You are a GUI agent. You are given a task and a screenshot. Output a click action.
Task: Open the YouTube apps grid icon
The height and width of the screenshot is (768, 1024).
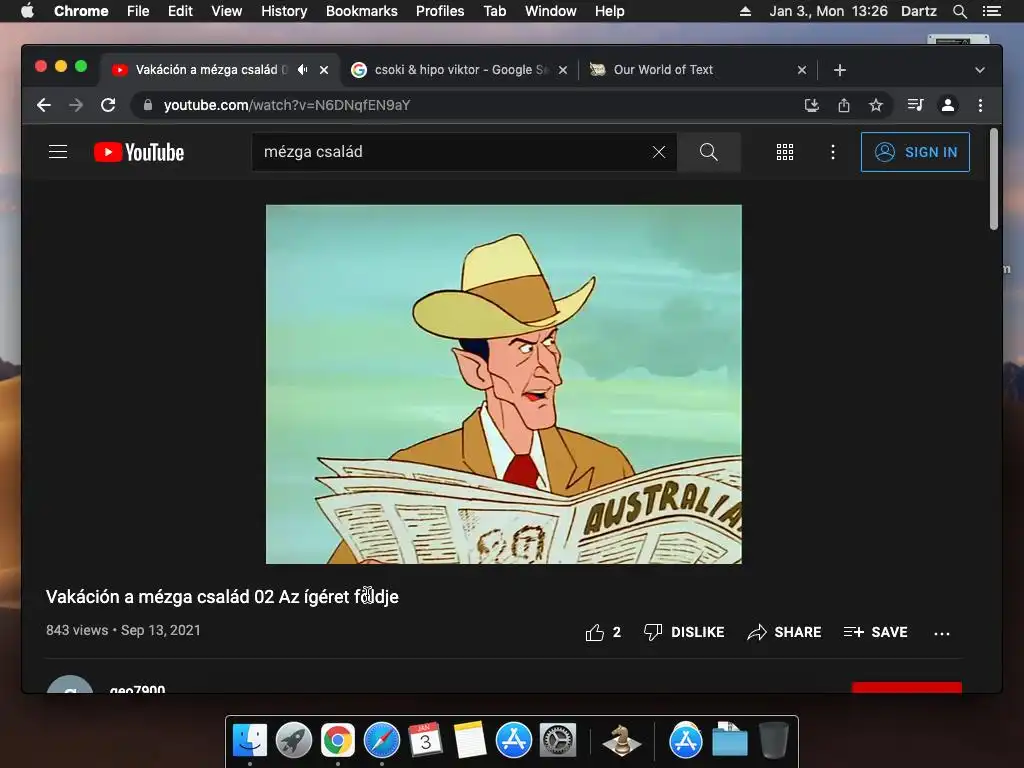[x=785, y=152]
